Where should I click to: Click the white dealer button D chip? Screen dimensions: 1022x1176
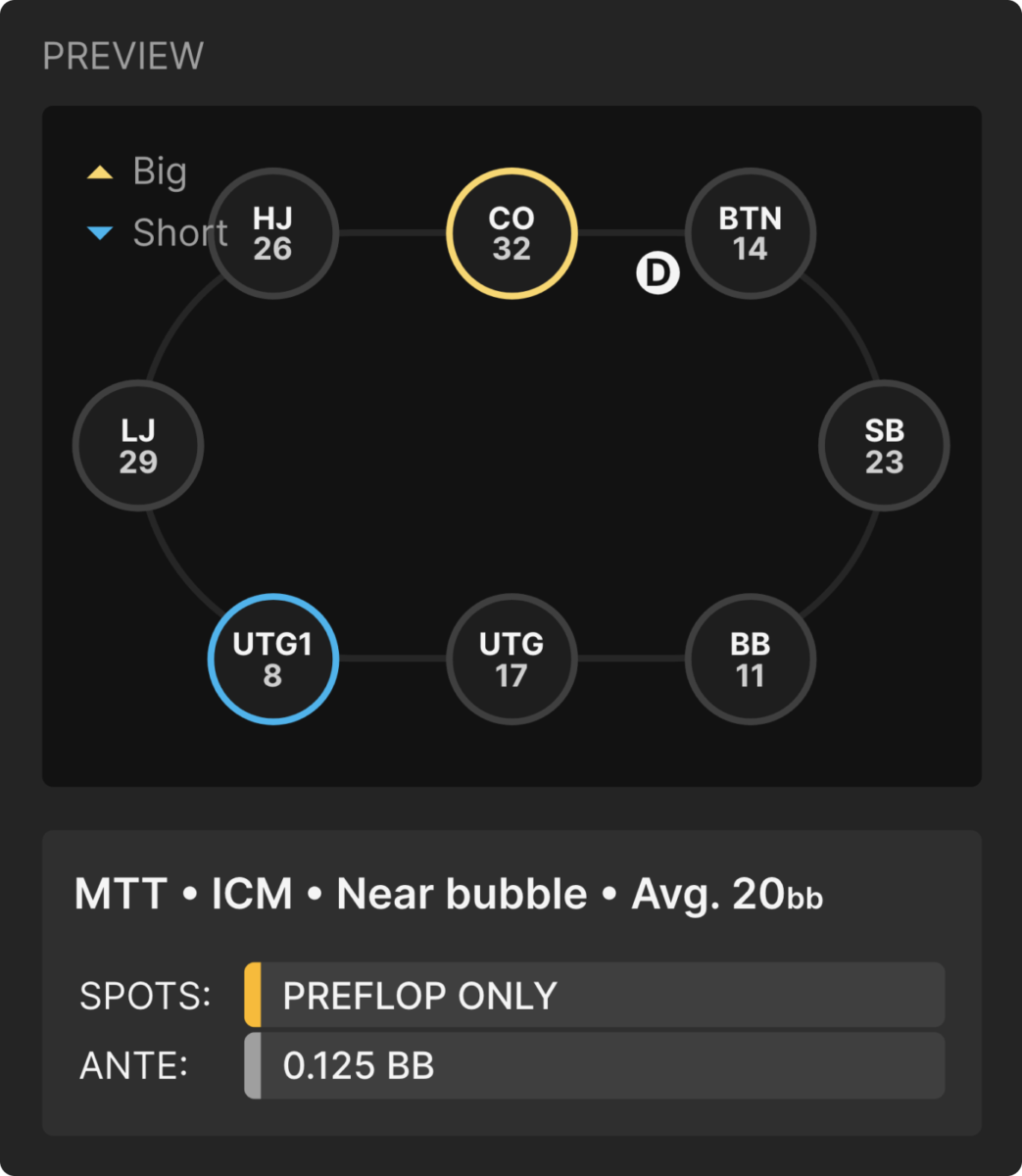click(x=657, y=273)
